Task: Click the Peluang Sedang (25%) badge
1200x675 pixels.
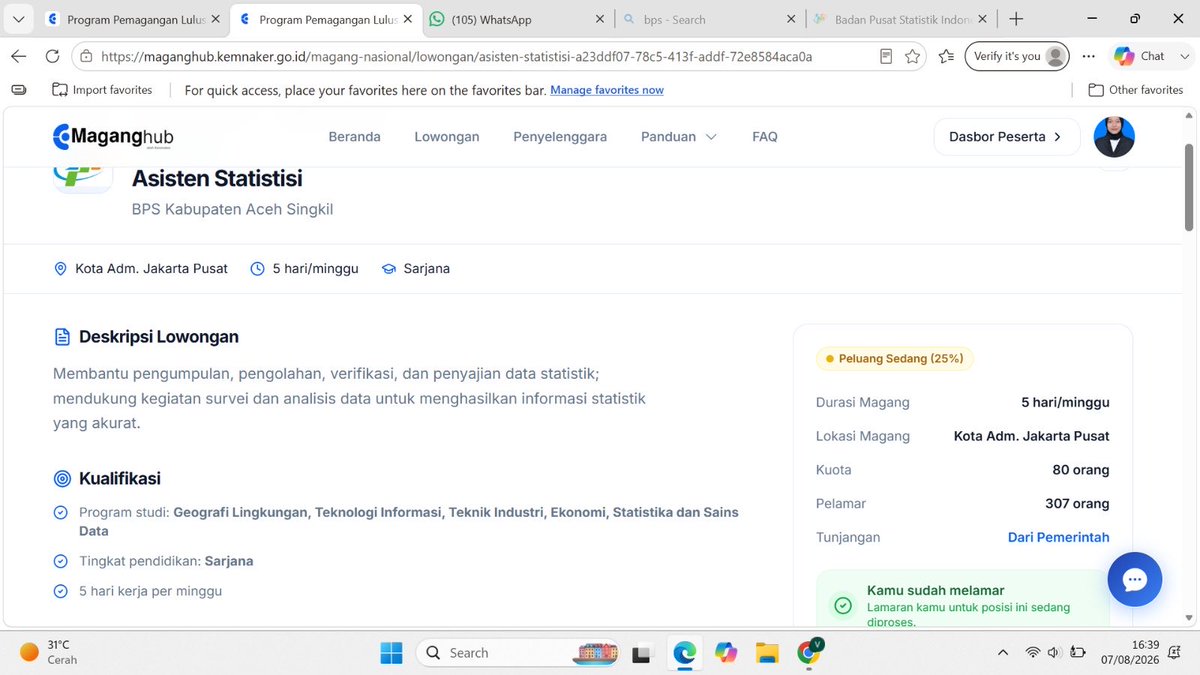Action: click(895, 358)
